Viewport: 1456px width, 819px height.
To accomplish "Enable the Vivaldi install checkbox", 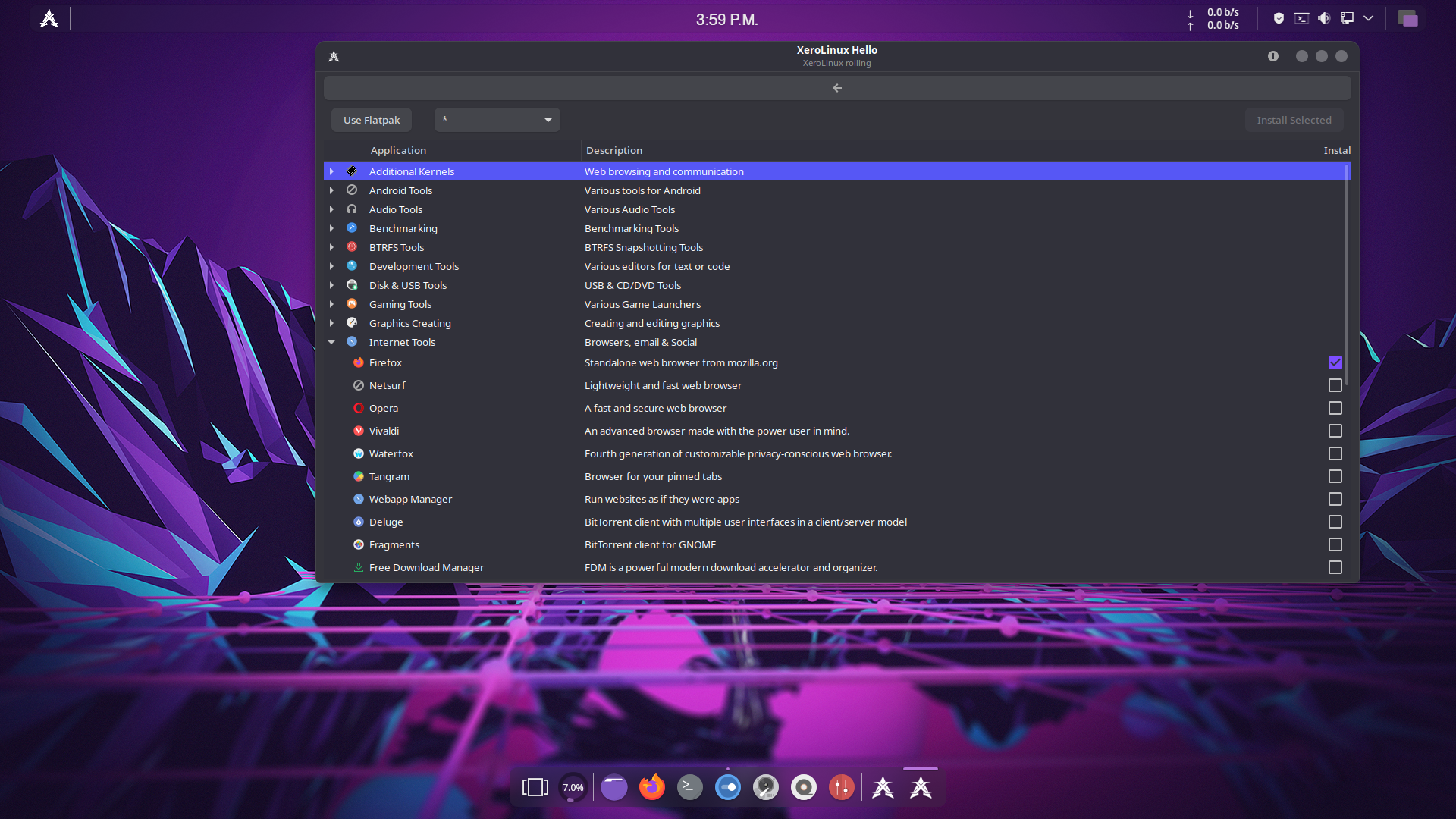I will [1335, 431].
